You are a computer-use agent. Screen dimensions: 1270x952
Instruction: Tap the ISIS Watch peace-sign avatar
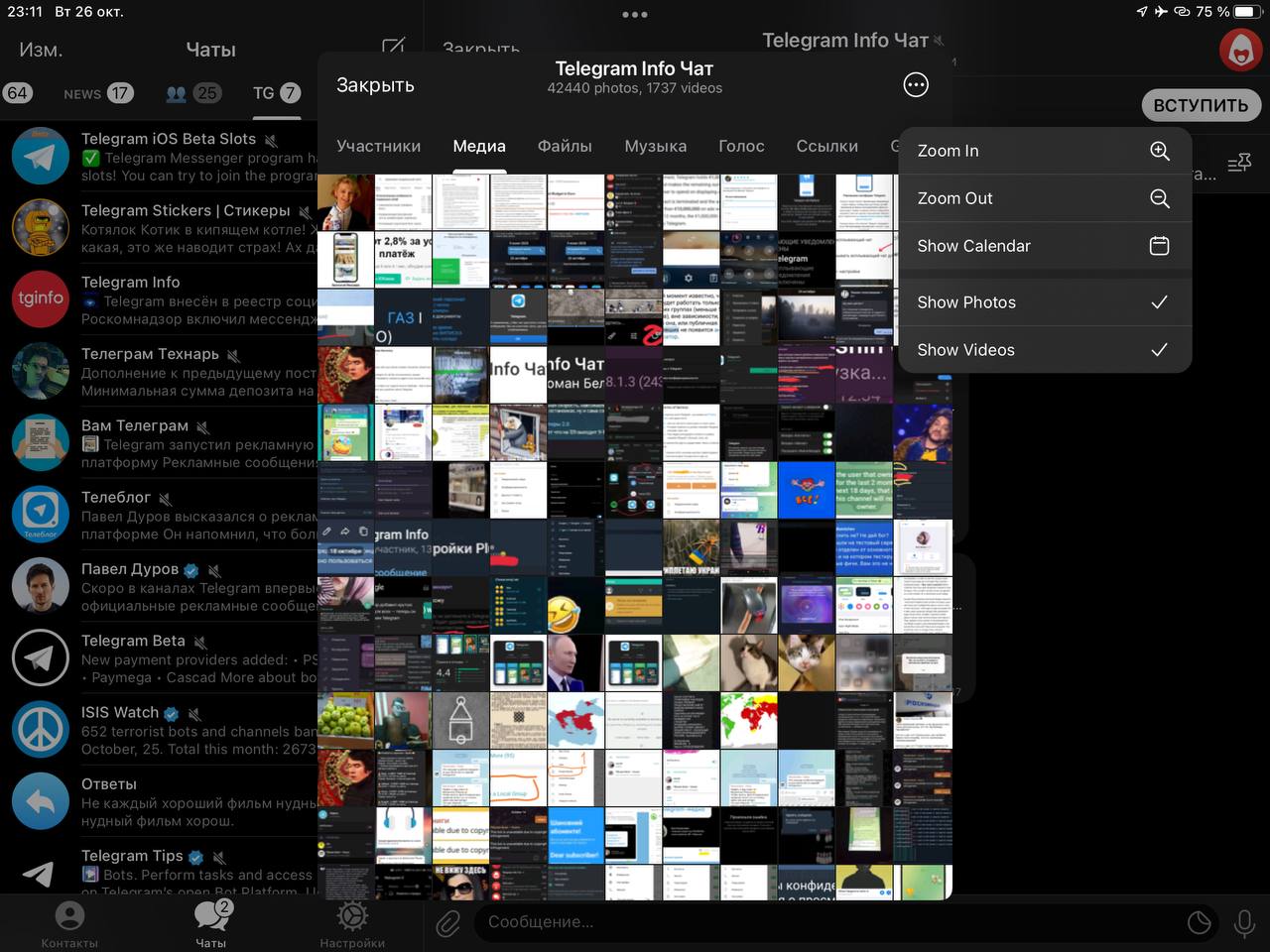click(41, 730)
